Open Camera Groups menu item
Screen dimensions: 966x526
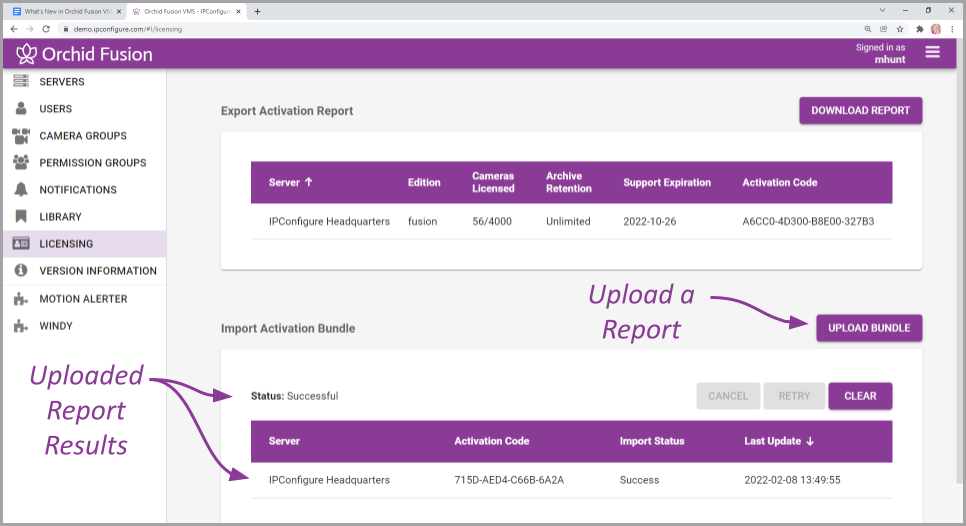[83, 136]
